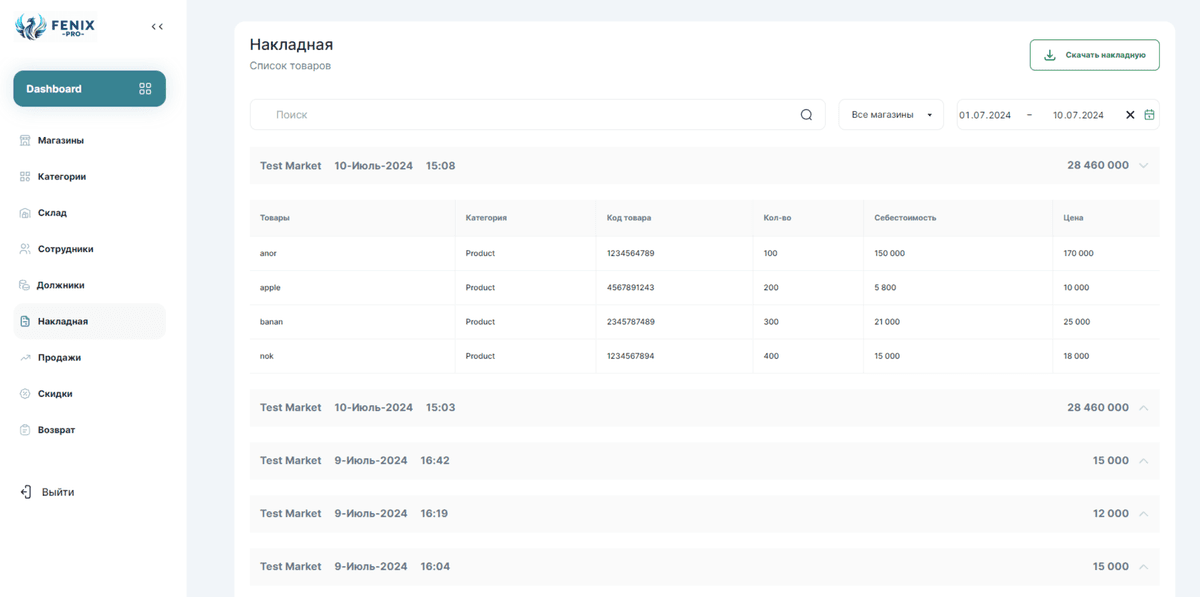Click the Dashboard button
The height and width of the screenshot is (597, 1200).
[x=89, y=89]
